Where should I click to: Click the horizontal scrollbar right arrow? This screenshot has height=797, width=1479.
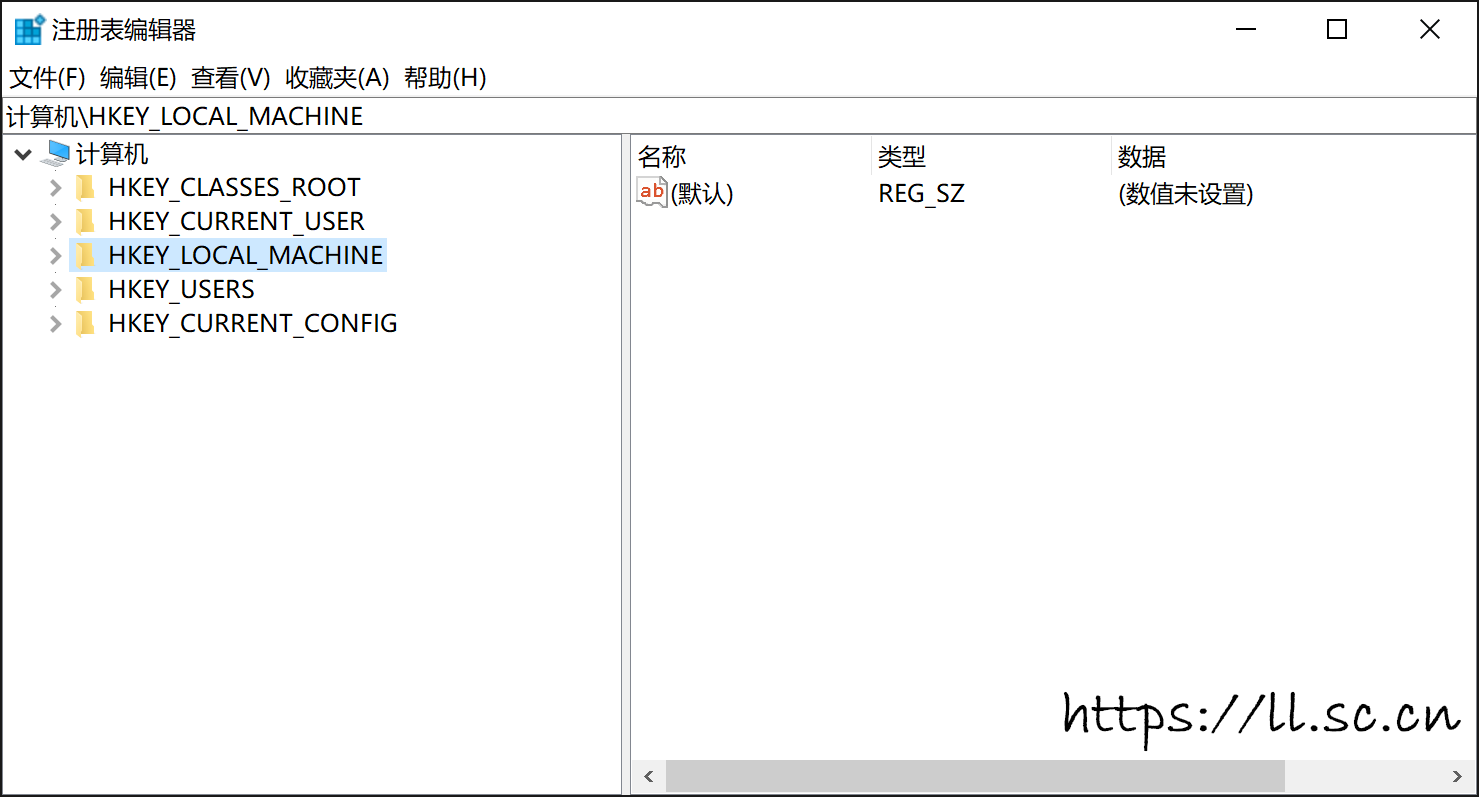pyautogui.click(x=1457, y=776)
